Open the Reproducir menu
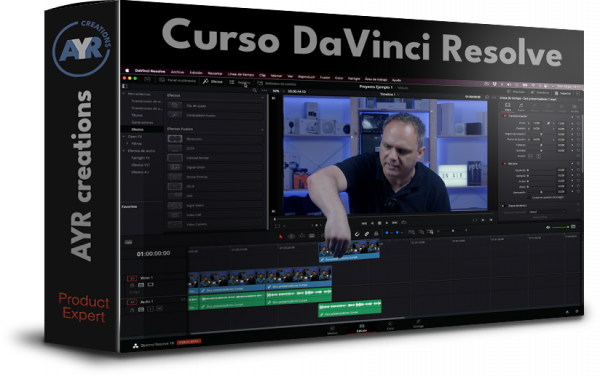The height and width of the screenshot is (376, 600). click(x=306, y=77)
